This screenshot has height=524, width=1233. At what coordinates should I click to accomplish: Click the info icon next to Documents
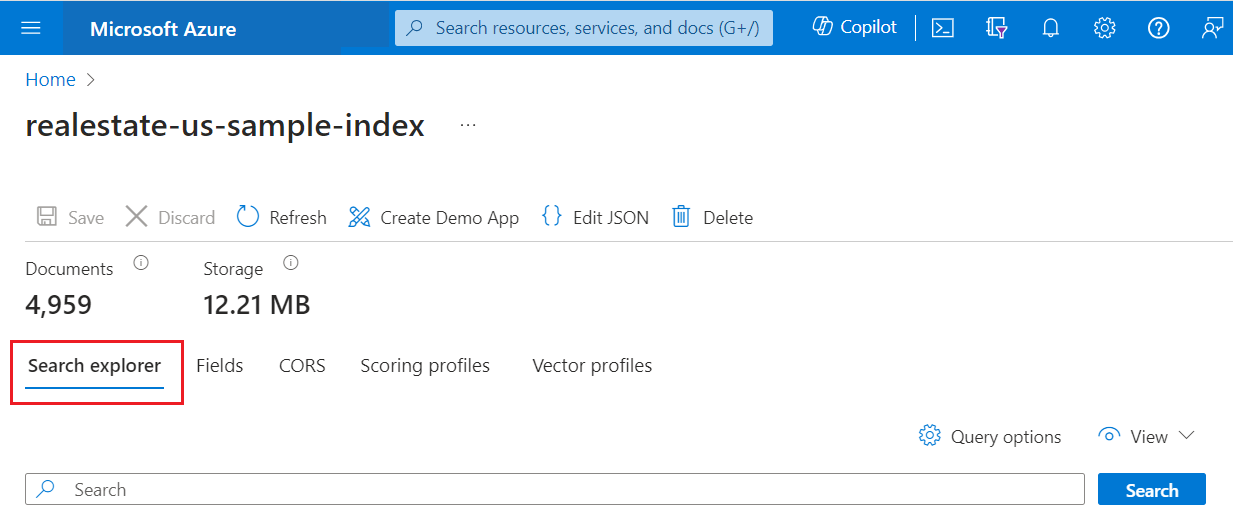[x=141, y=264]
